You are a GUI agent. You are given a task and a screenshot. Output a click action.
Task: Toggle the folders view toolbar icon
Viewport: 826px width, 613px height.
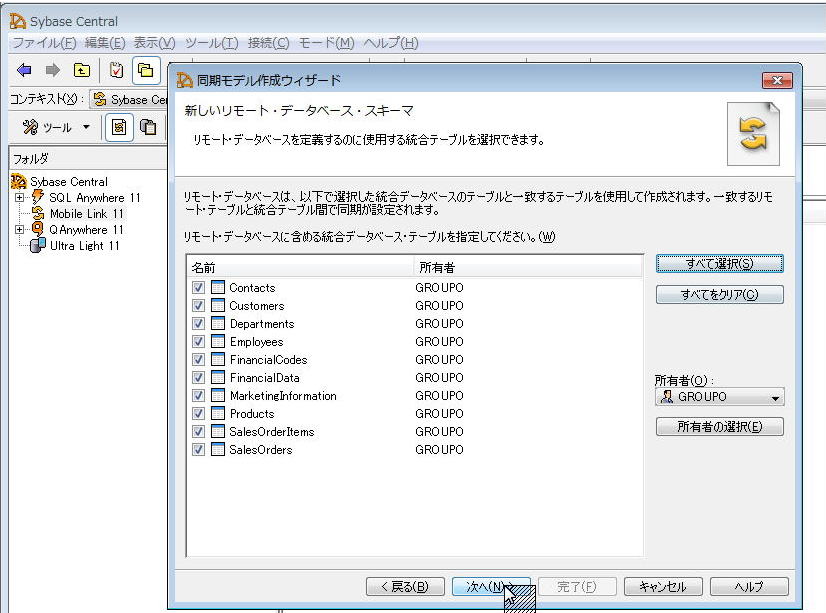point(146,70)
